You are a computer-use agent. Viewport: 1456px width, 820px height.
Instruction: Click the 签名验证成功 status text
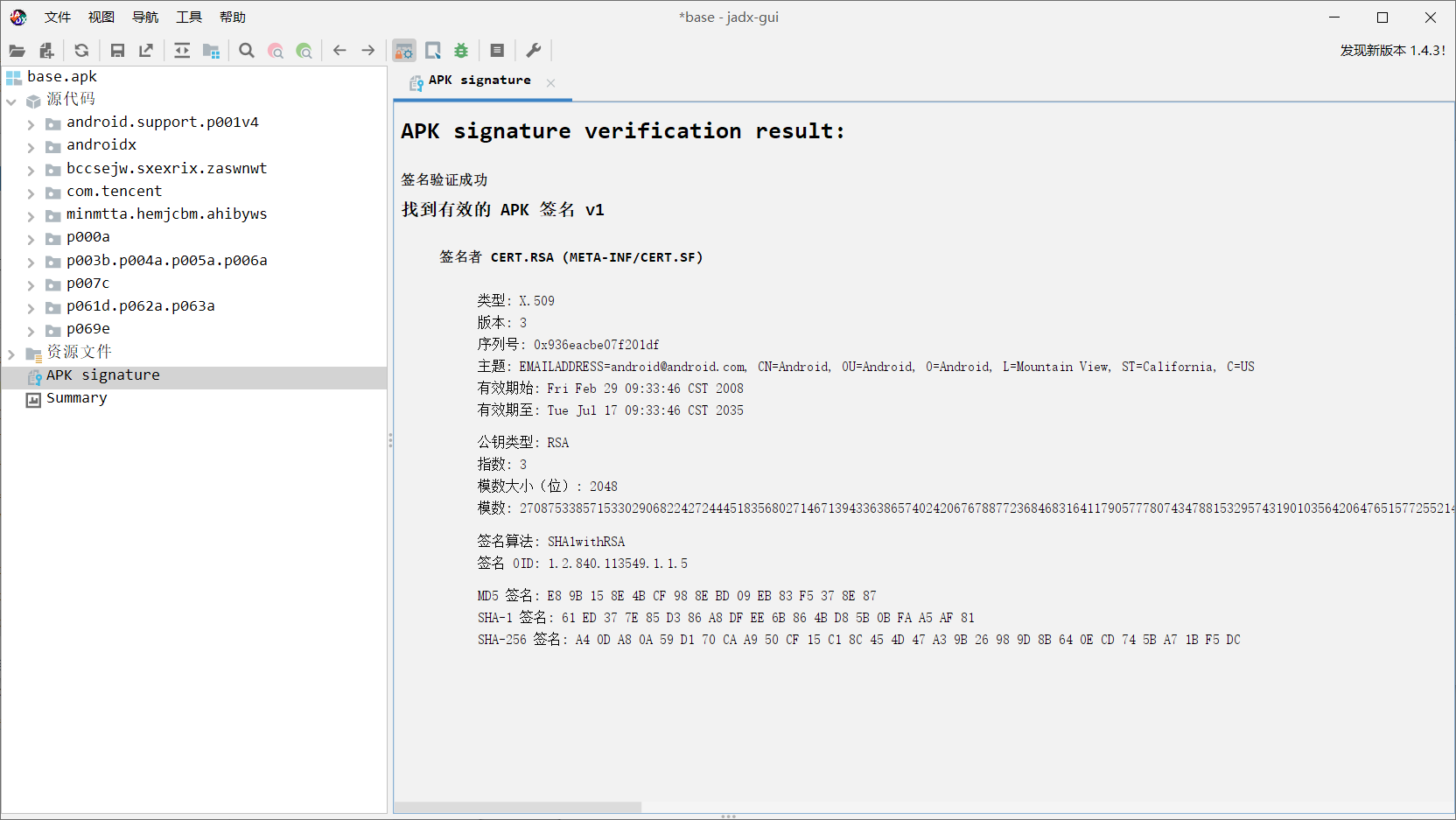tap(444, 179)
